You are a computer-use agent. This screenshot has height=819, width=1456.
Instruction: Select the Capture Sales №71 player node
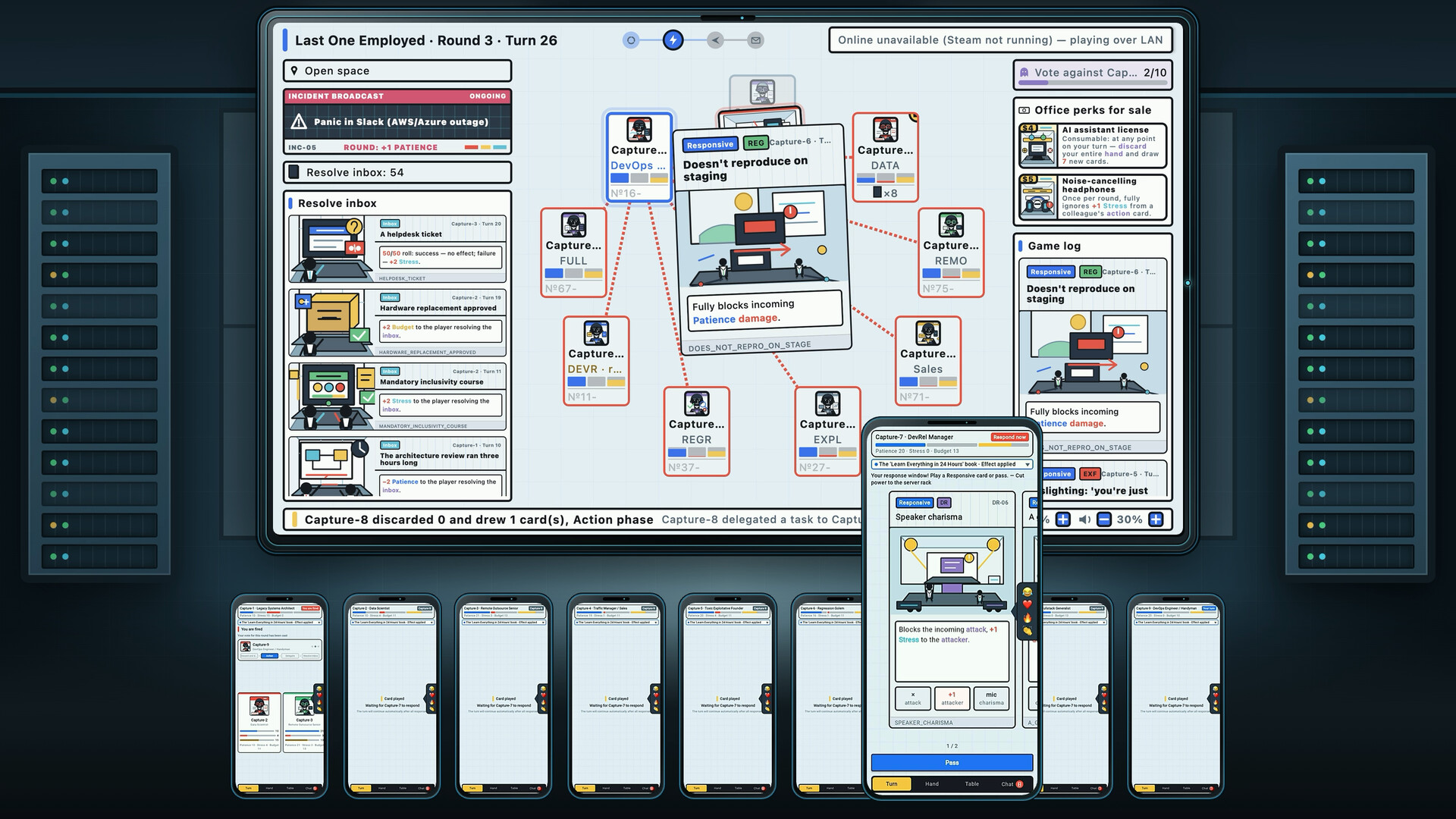pyautogui.click(x=927, y=361)
